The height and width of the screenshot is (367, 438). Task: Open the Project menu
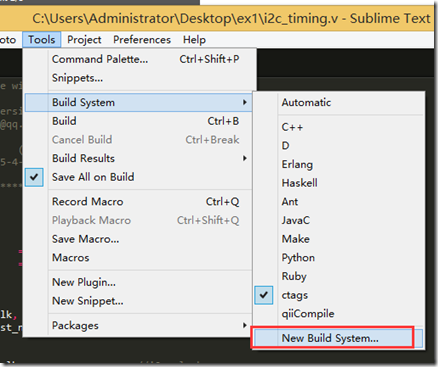[84, 40]
